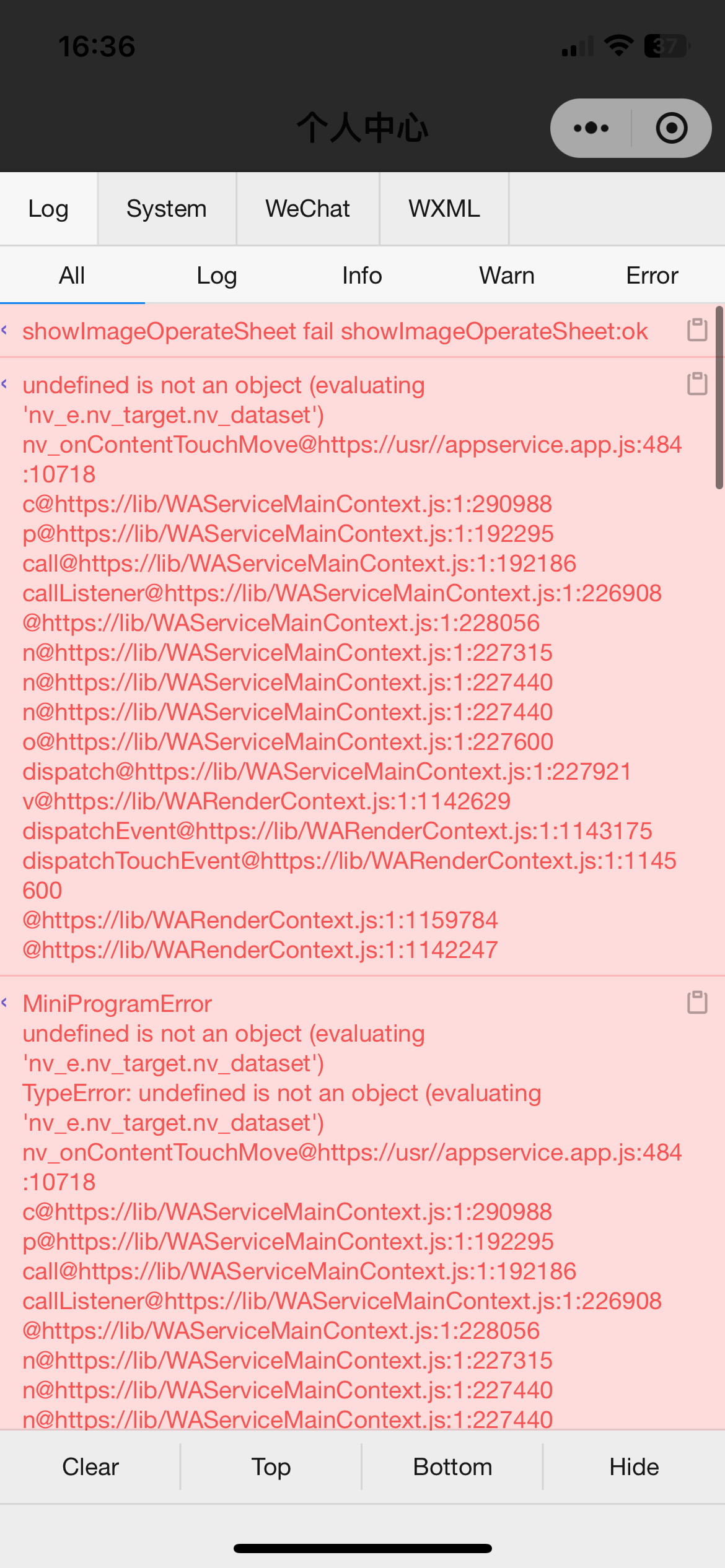Tap the battery indicator in status bar

(x=667, y=46)
